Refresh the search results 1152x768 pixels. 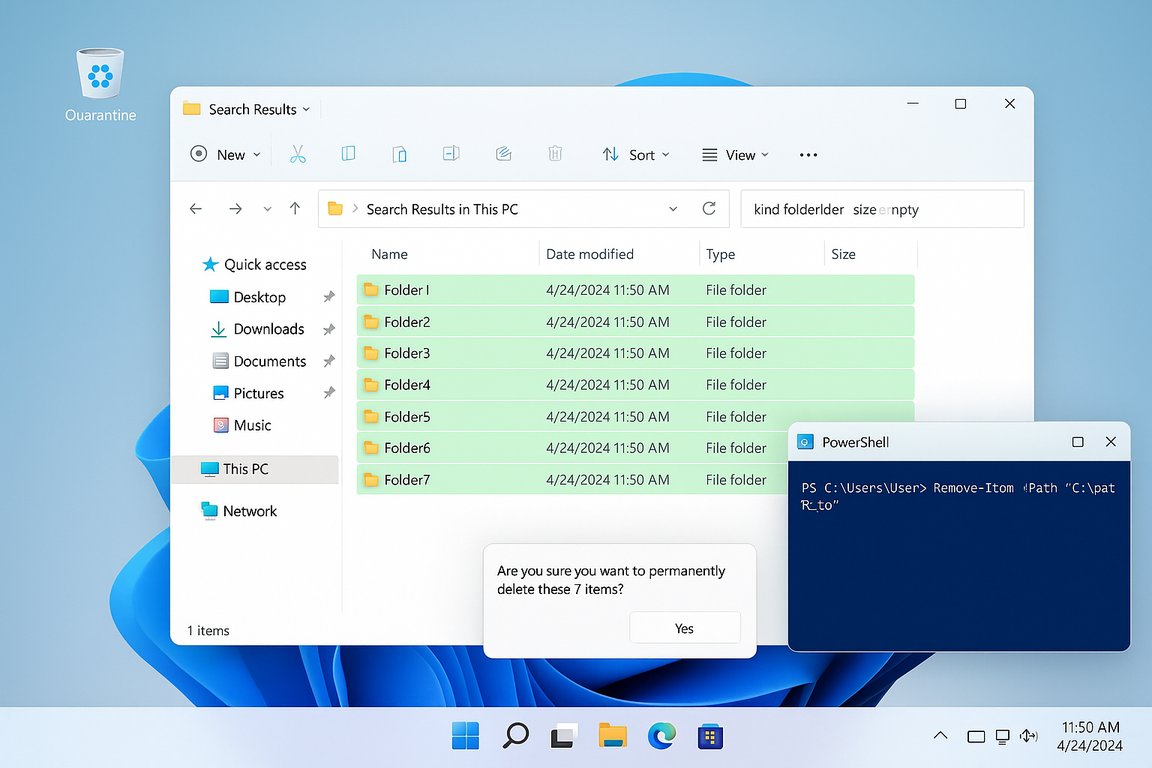coord(709,208)
